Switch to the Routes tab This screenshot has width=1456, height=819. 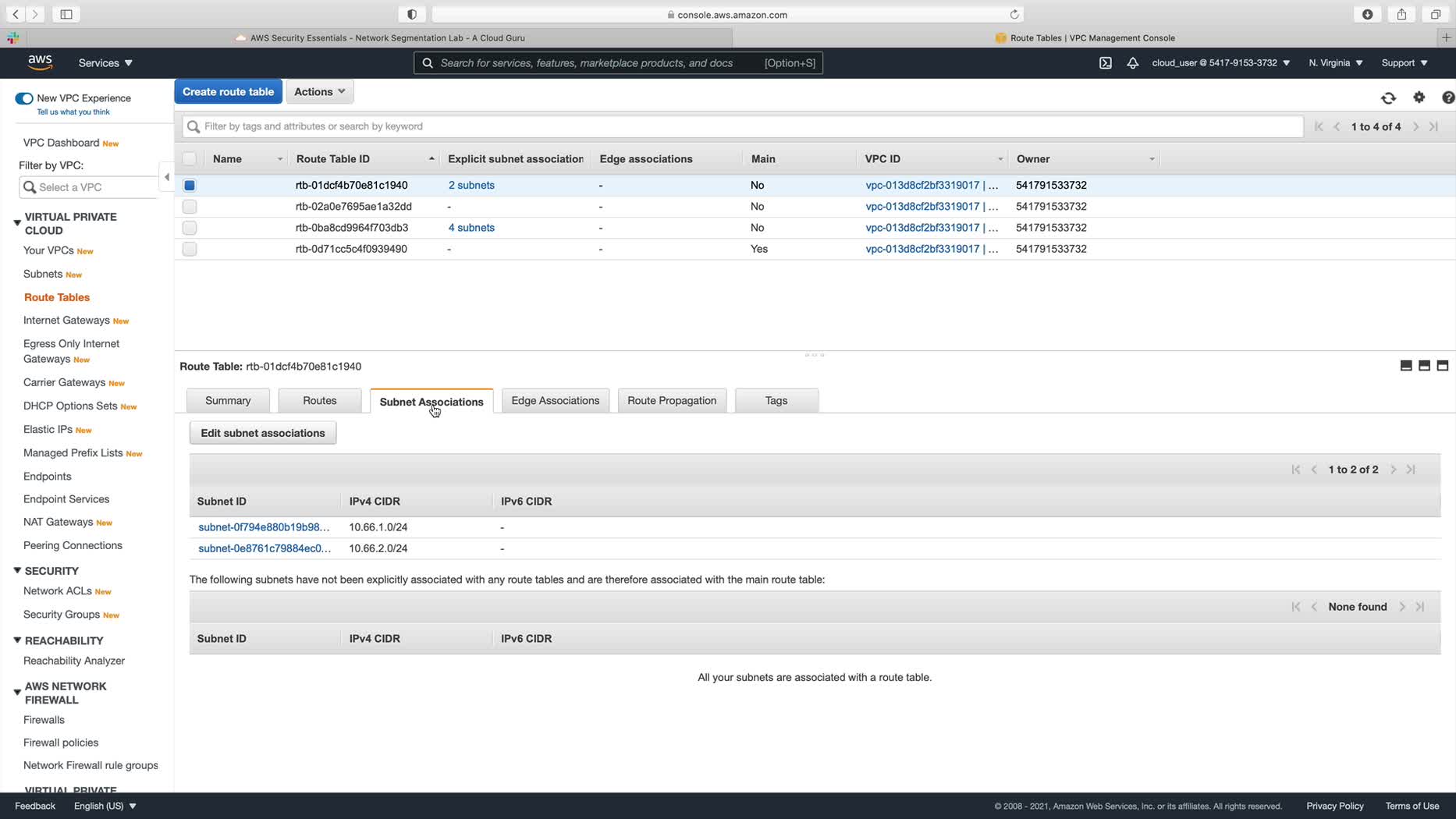[x=320, y=401]
